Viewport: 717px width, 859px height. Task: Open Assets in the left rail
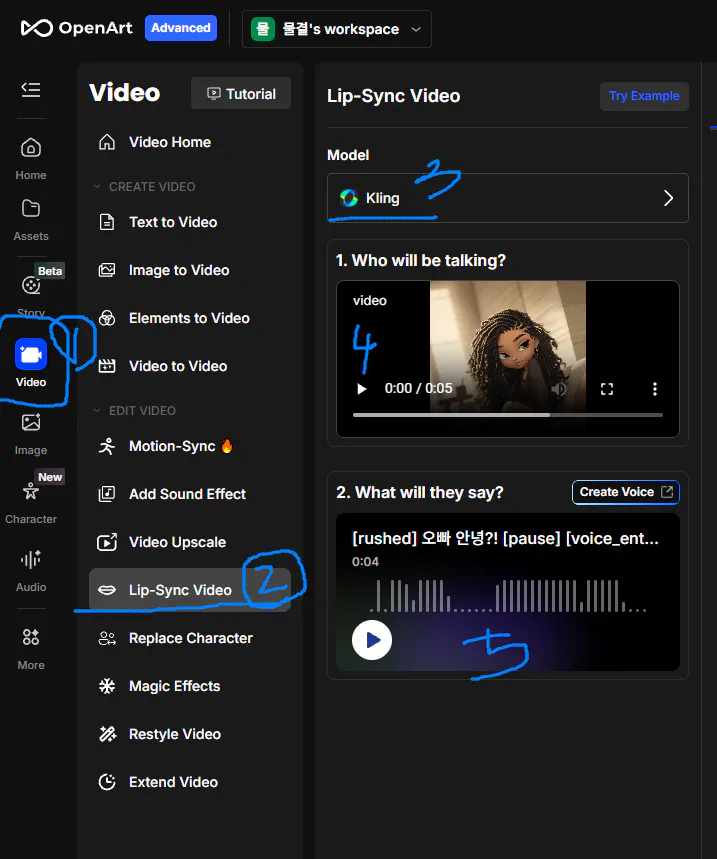tap(31, 220)
